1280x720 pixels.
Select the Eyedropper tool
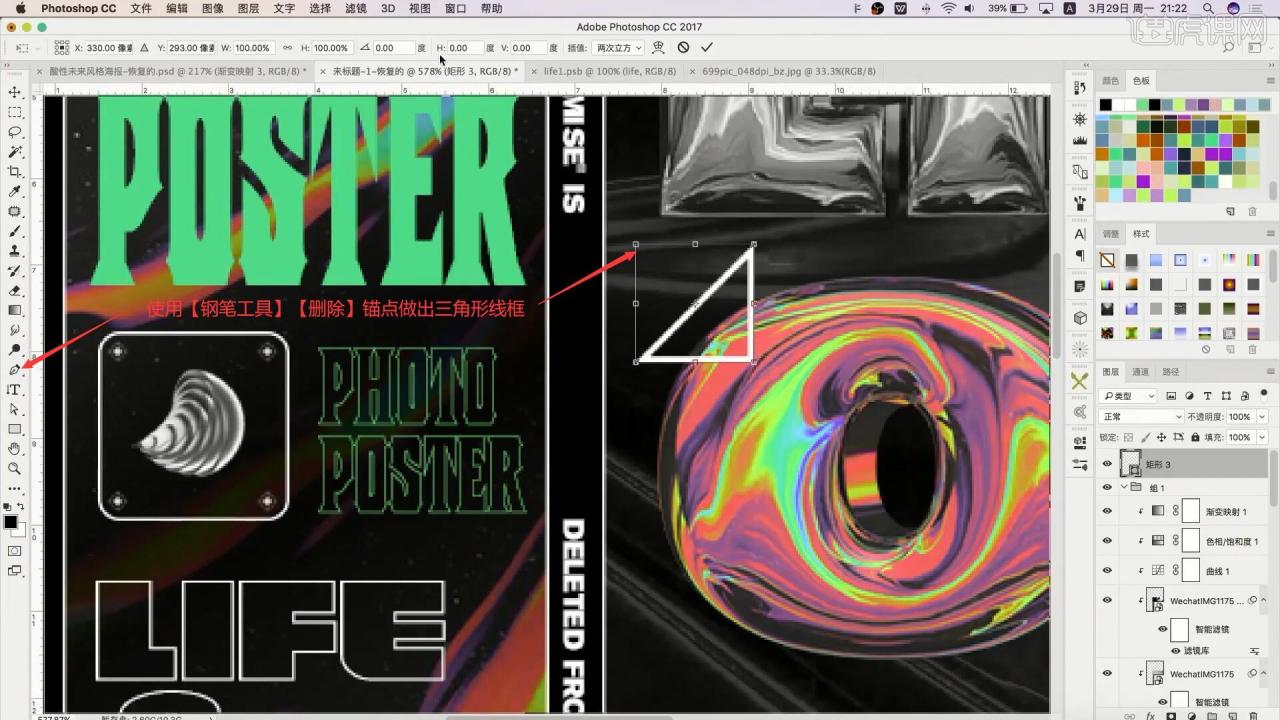click(x=14, y=191)
